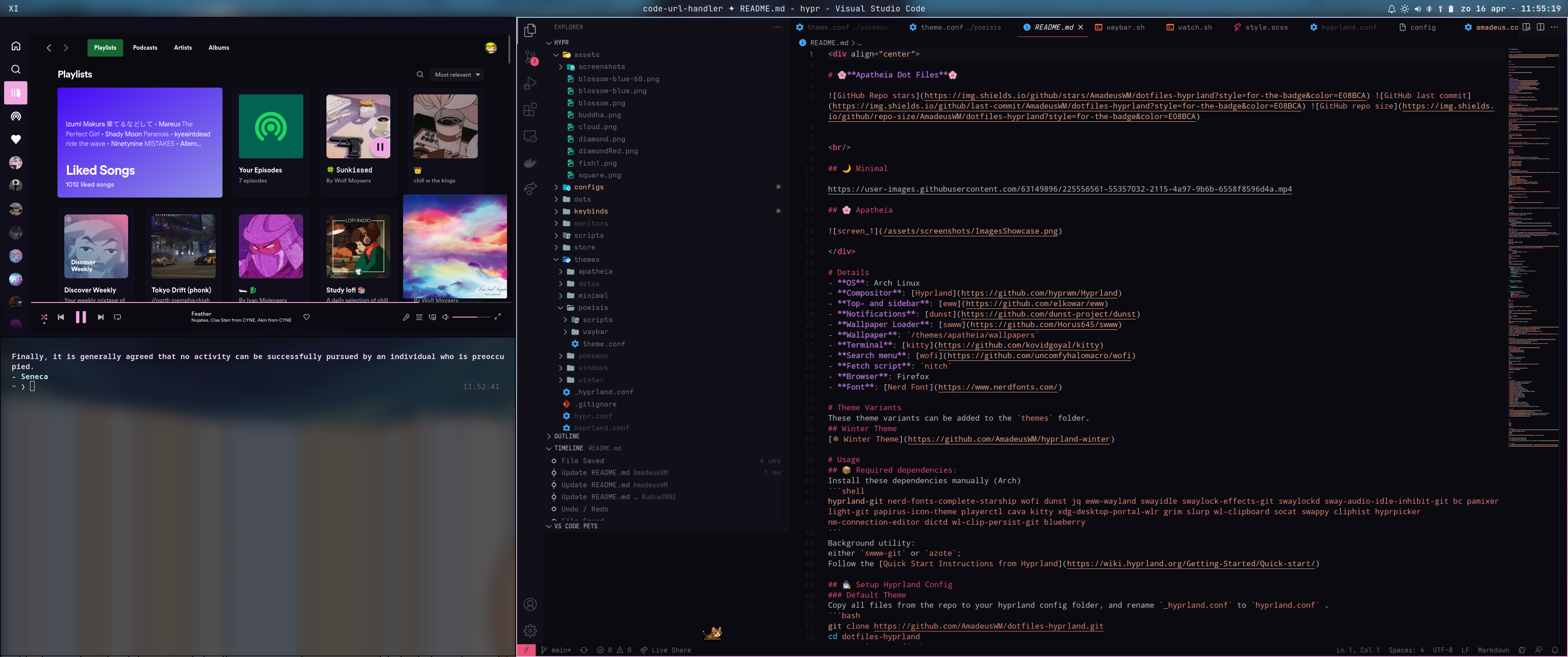Select the Podcasts tab in library
This screenshot has width=1568, height=657.
click(x=145, y=47)
